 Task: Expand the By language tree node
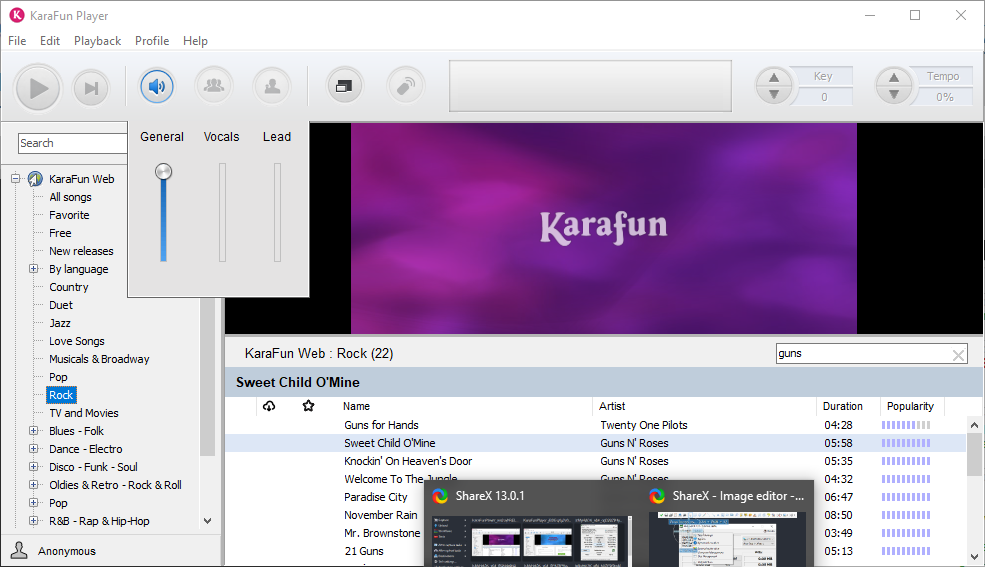34,269
